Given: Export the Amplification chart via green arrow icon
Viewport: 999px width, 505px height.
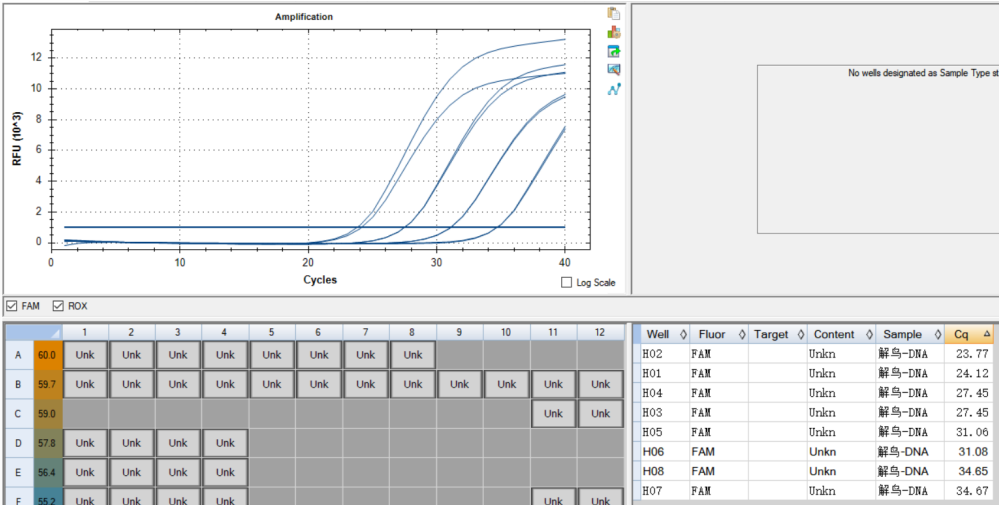Looking at the screenshot, I should [614, 52].
